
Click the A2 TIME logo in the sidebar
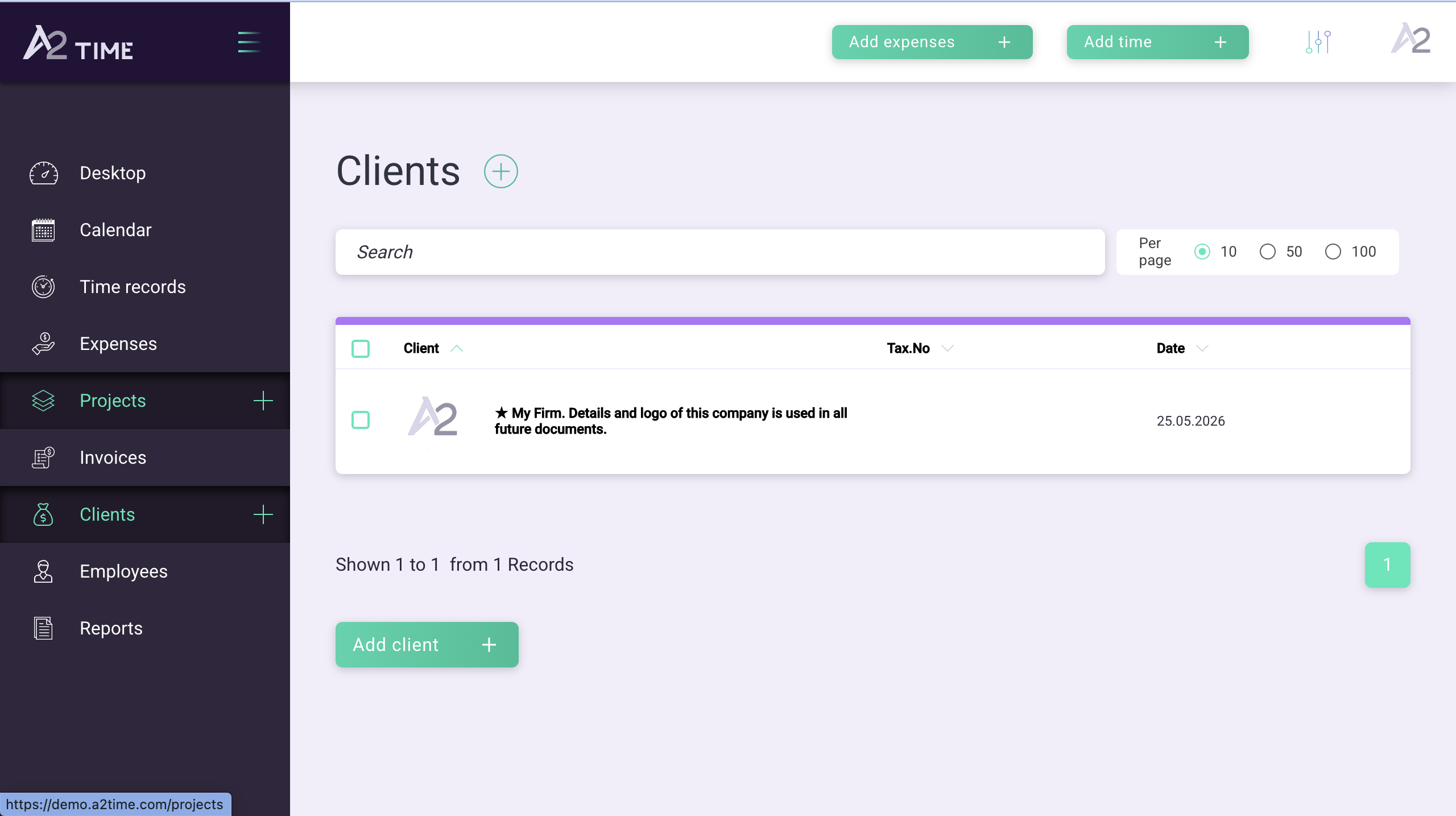click(x=78, y=43)
